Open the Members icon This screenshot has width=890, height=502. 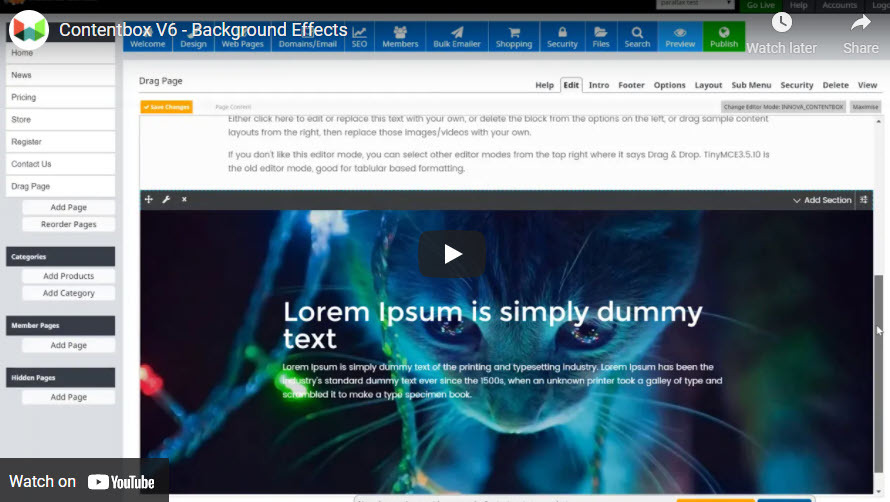point(400,32)
